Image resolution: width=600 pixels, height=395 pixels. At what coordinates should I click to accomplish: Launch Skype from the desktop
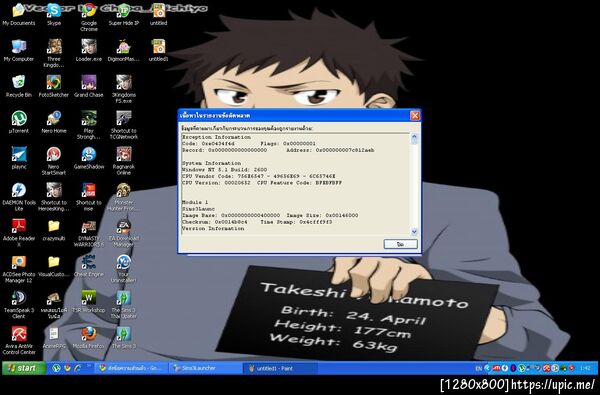[x=54, y=15]
